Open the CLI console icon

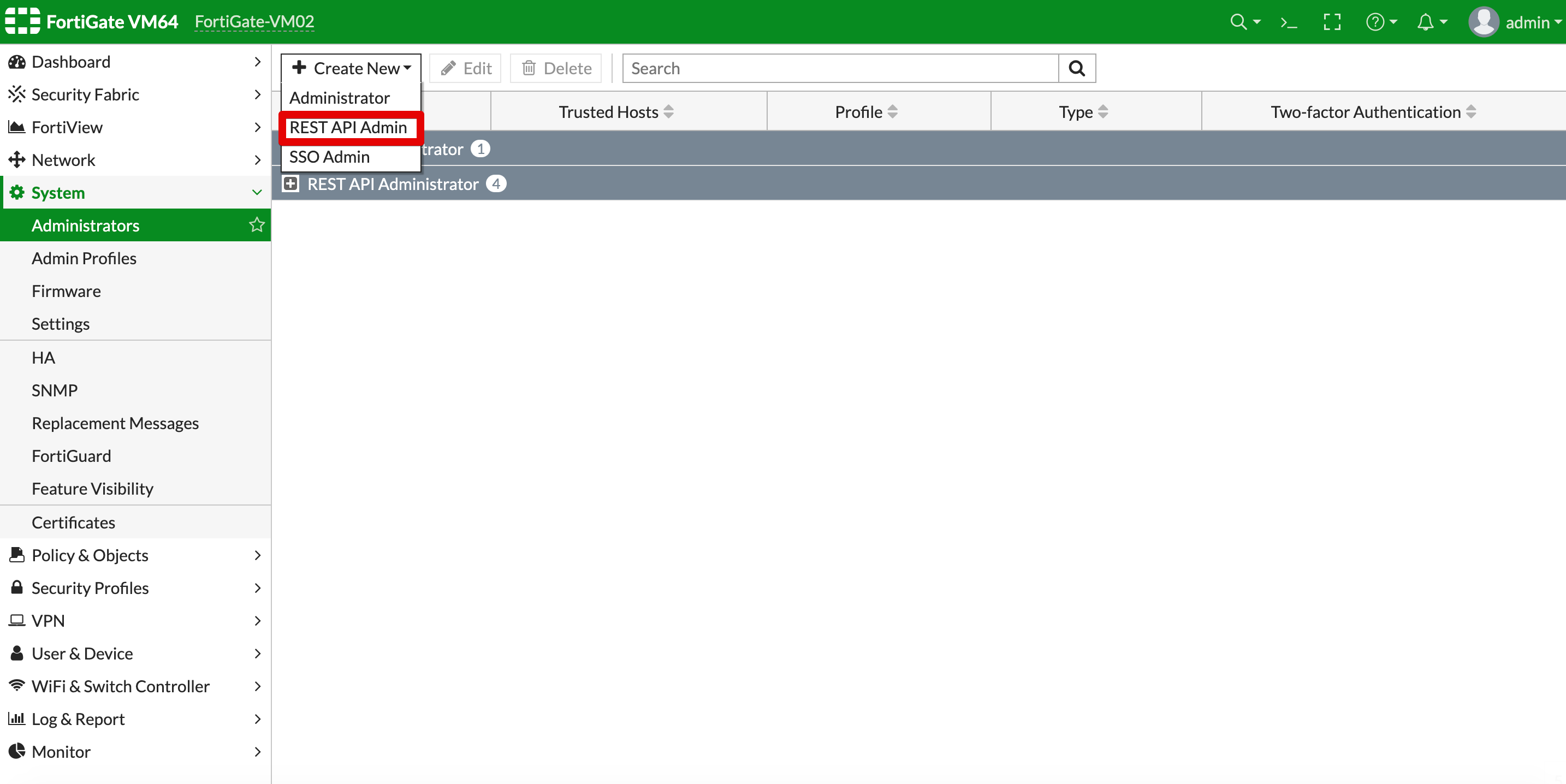(1288, 22)
